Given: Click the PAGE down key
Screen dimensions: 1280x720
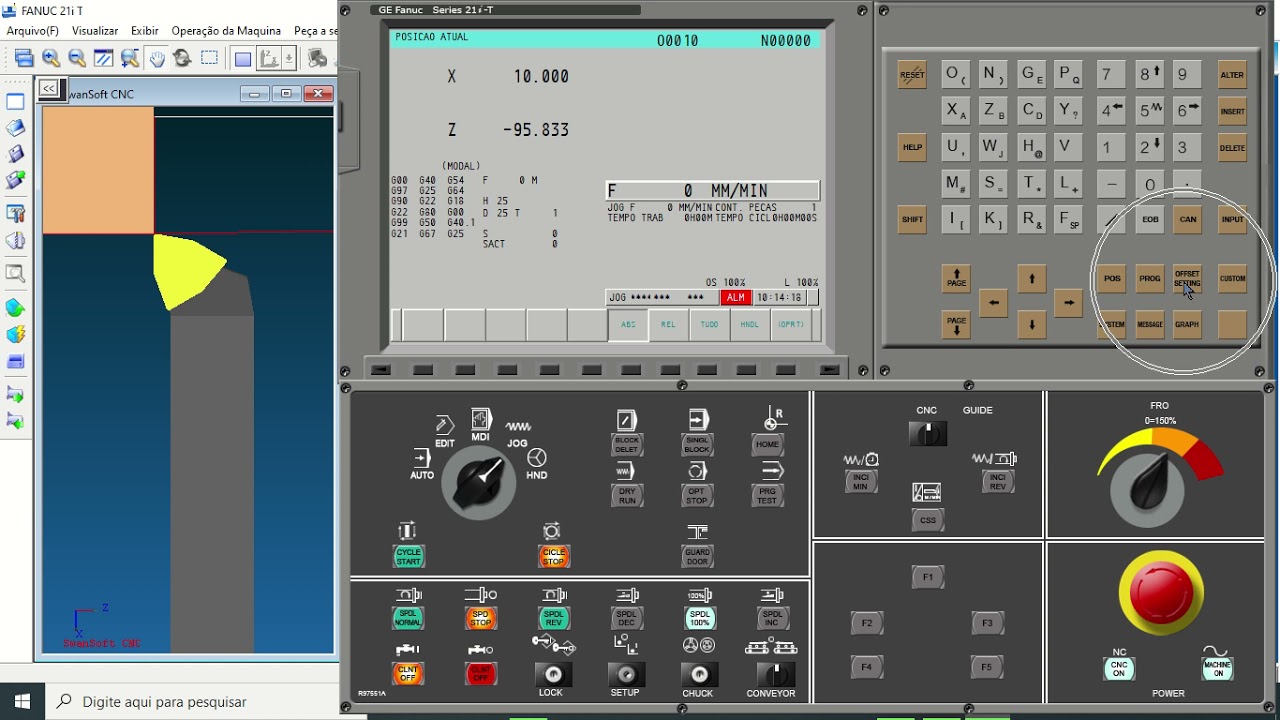Looking at the screenshot, I should click(957, 324).
